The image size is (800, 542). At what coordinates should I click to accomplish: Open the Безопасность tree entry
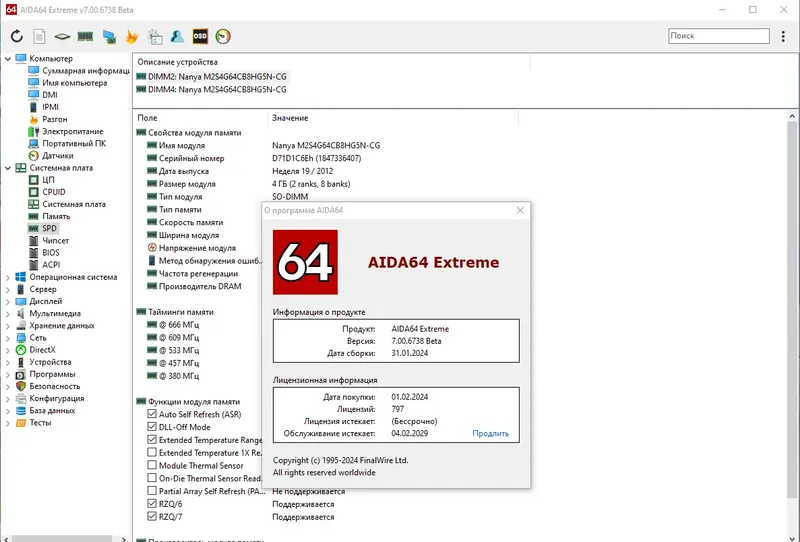pos(55,386)
